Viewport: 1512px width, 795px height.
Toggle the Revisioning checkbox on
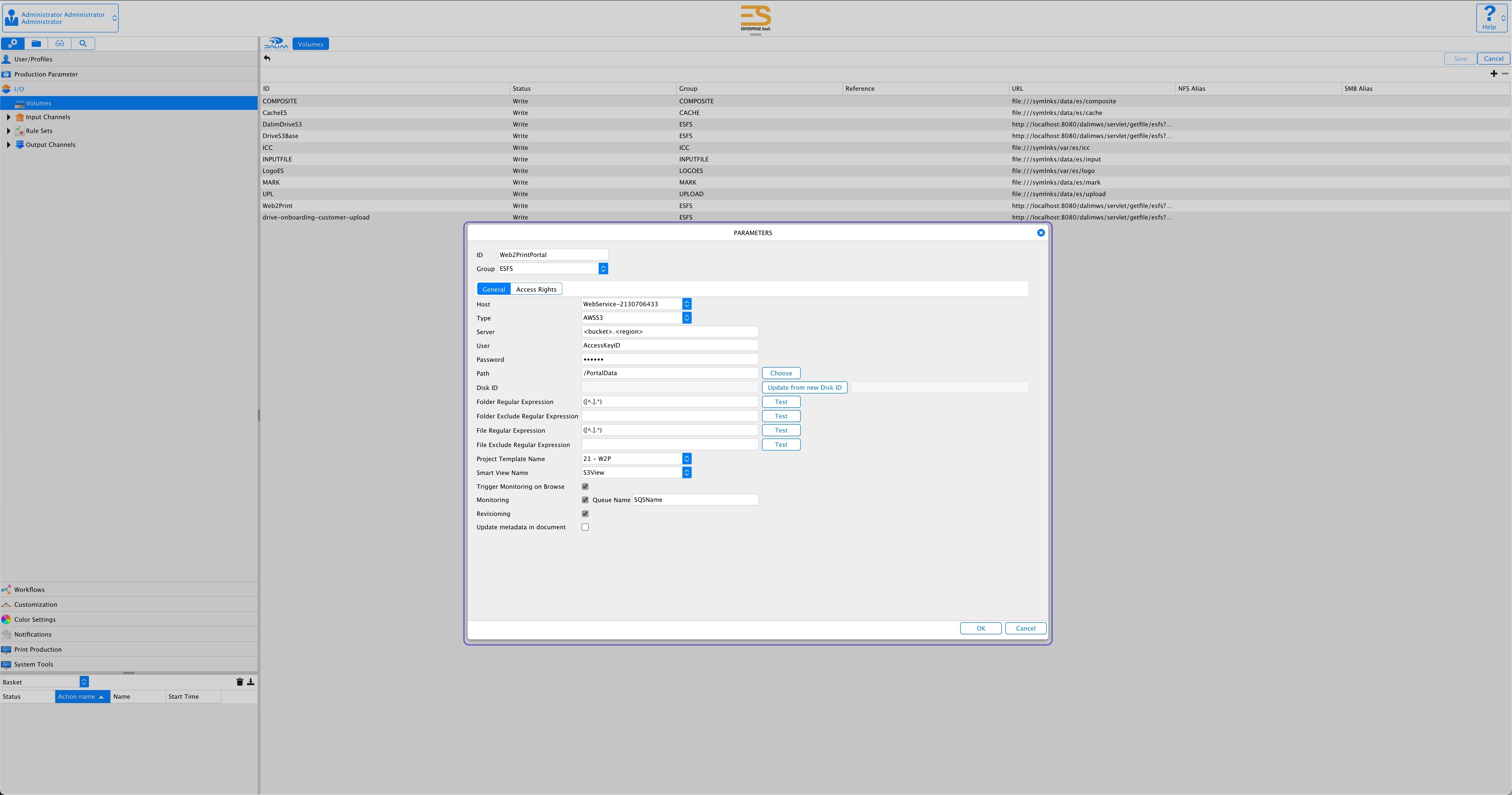click(x=585, y=513)
